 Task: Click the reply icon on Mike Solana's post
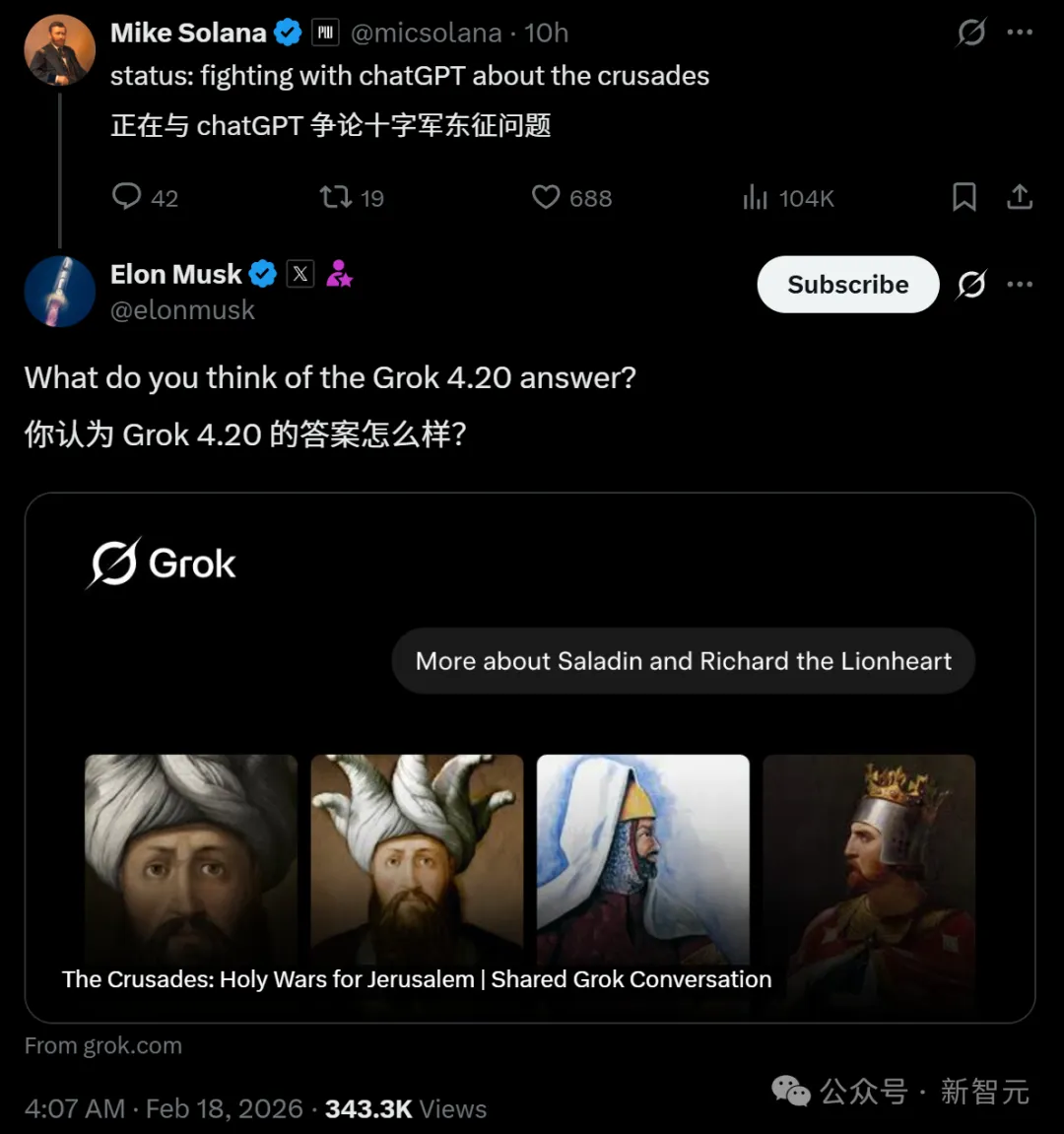coord(127,196)
